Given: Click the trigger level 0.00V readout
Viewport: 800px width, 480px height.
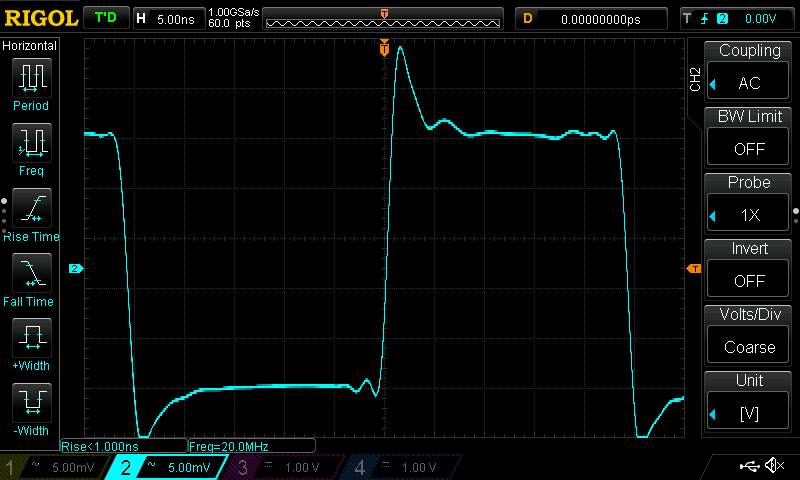Looking at the screenshot, I should pyautogui.click(x=760, y=19).
